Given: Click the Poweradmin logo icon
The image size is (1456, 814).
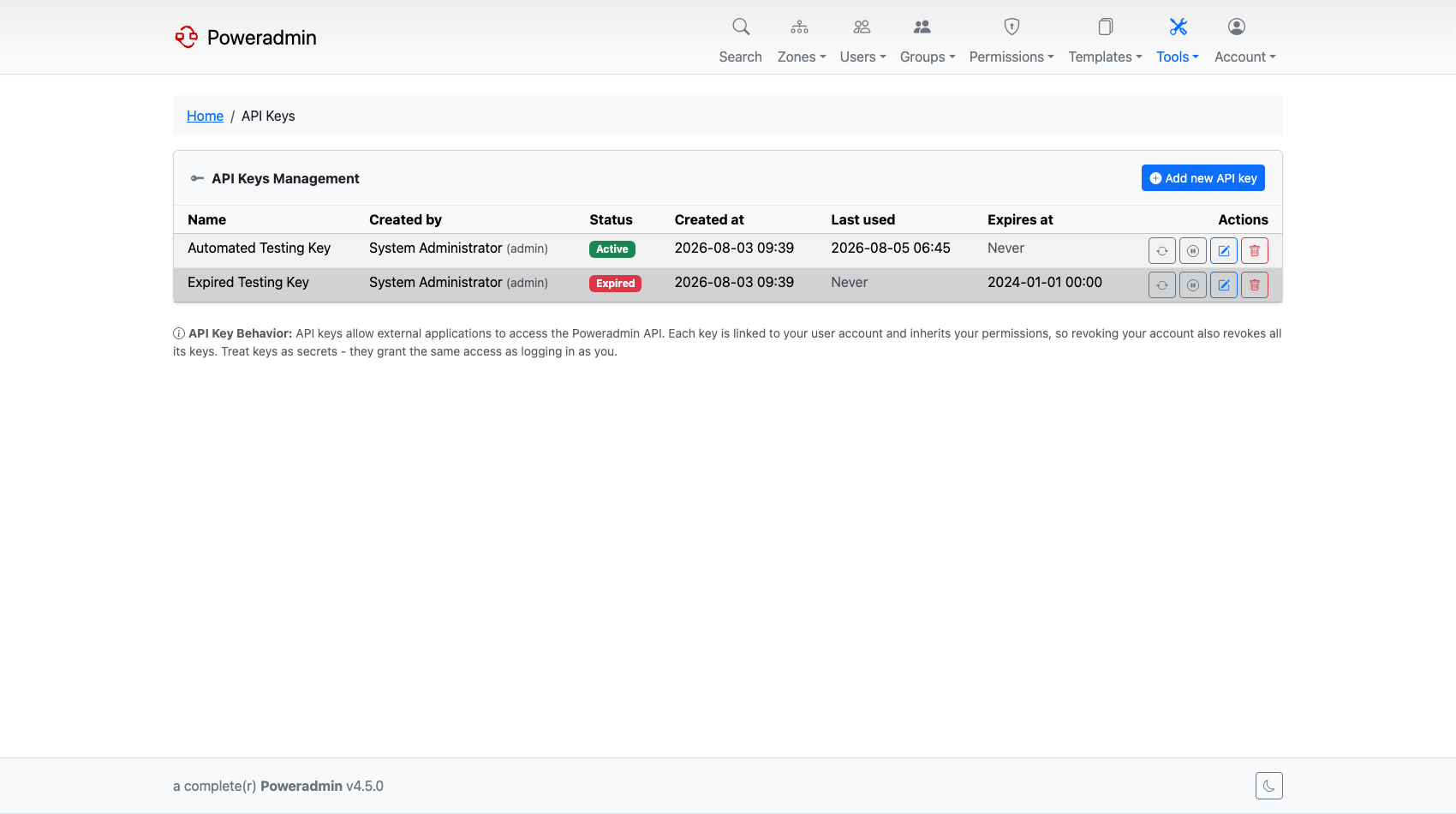Looking at the screenshot, I should click(x=186, y=37).
